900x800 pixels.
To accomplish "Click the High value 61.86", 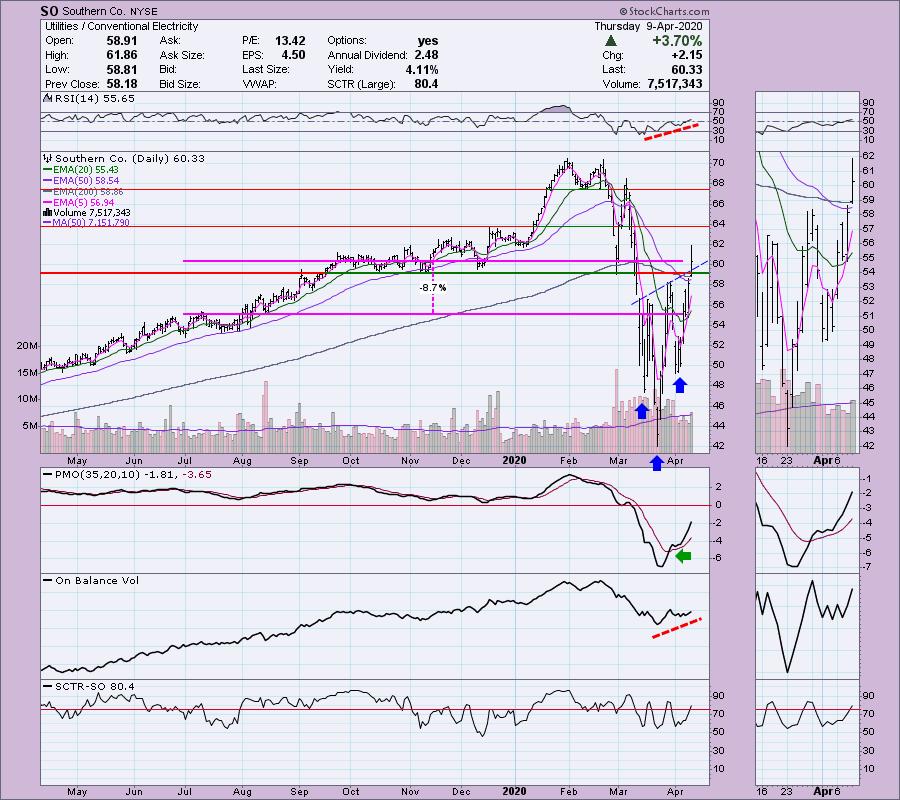I will (121, 55).
